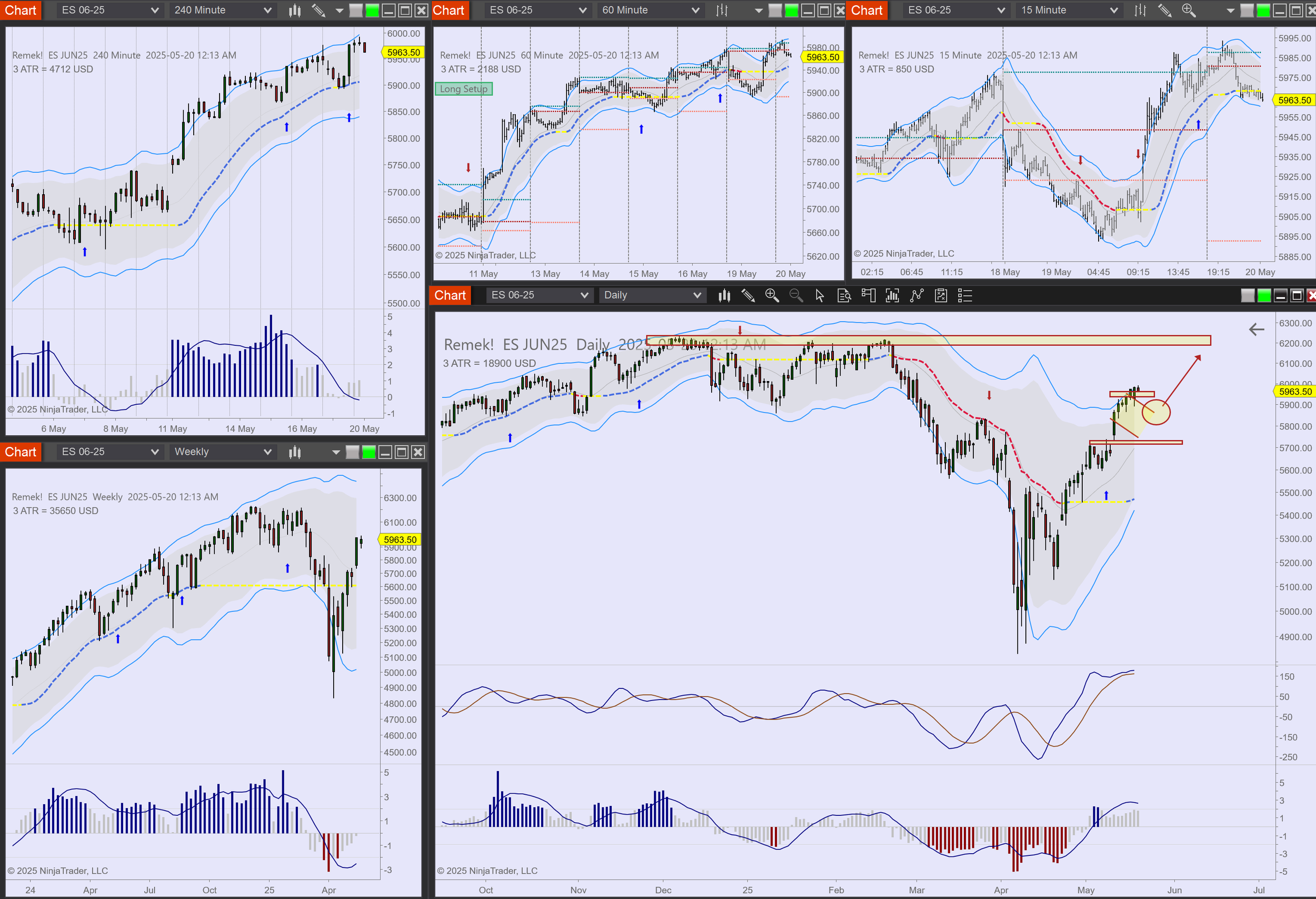Click the Chart menu tab of Daily chart

tap(450, 295)
